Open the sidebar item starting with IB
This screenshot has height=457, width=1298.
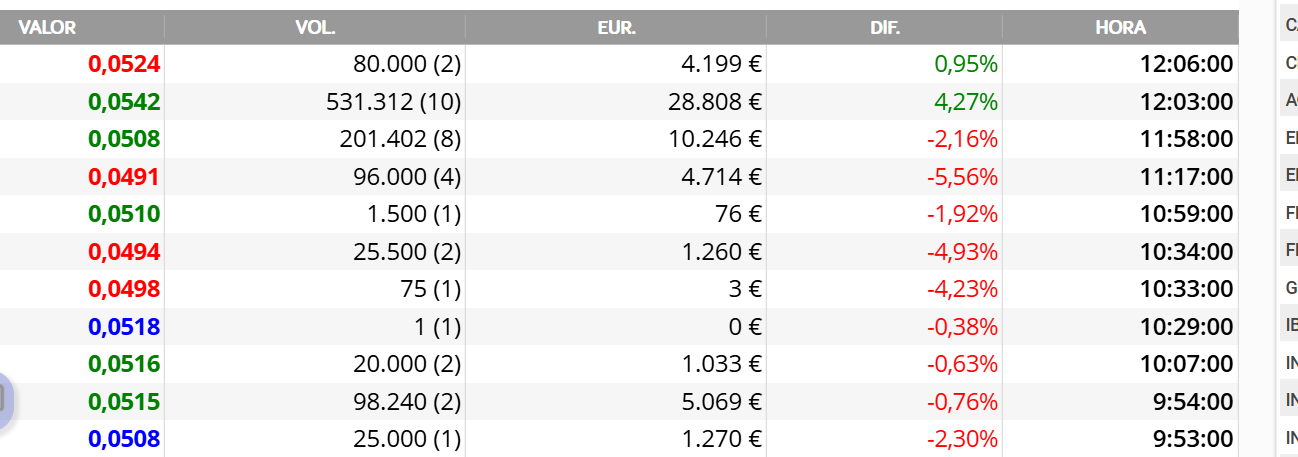pyautogui.click(x=1291, y=325)
